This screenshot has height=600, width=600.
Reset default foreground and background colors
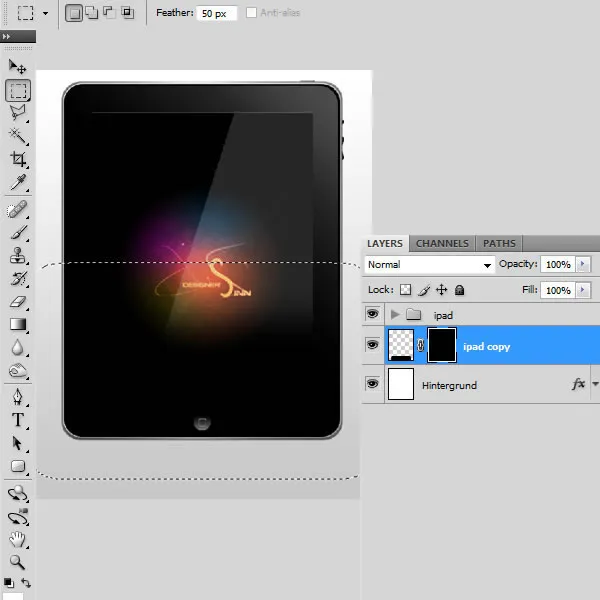click(x=8, y=583)
